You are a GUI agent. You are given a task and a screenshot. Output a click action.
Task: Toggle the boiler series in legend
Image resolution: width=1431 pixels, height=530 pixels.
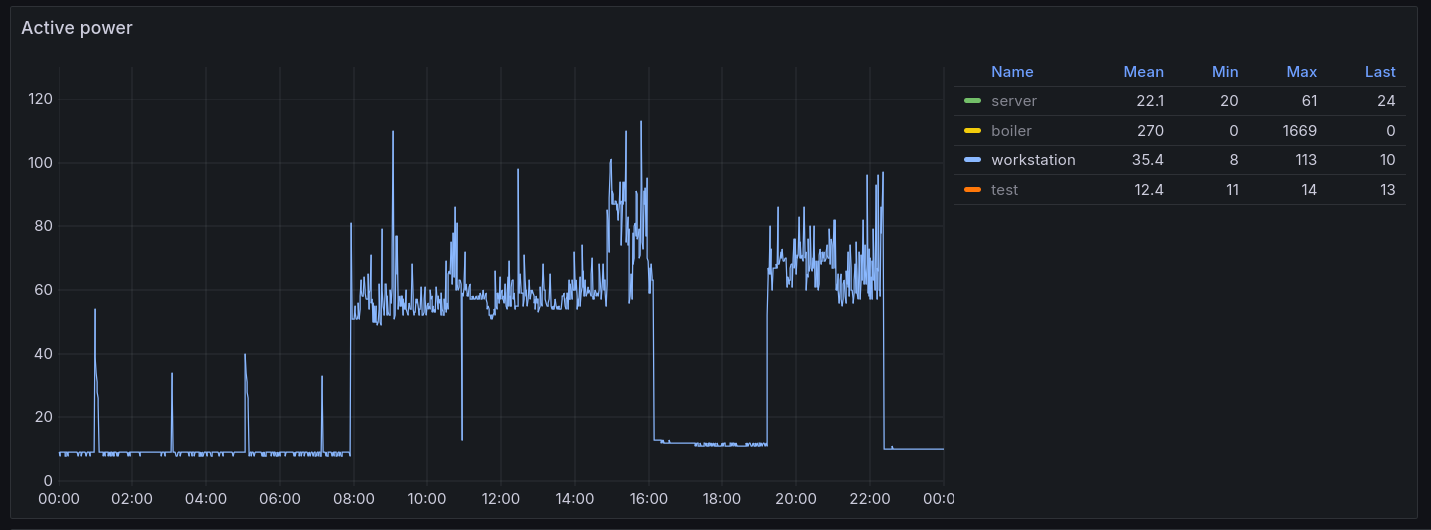(x=1011, y=131)
